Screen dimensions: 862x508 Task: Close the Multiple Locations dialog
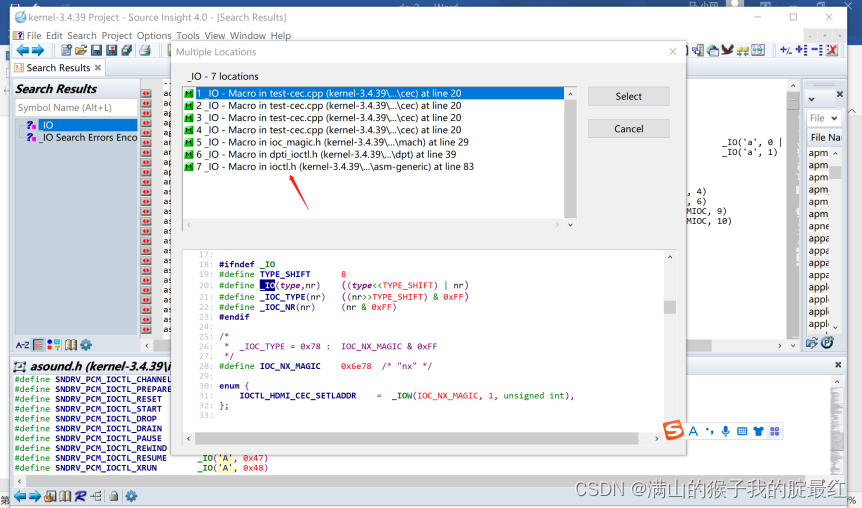point(673,52)
